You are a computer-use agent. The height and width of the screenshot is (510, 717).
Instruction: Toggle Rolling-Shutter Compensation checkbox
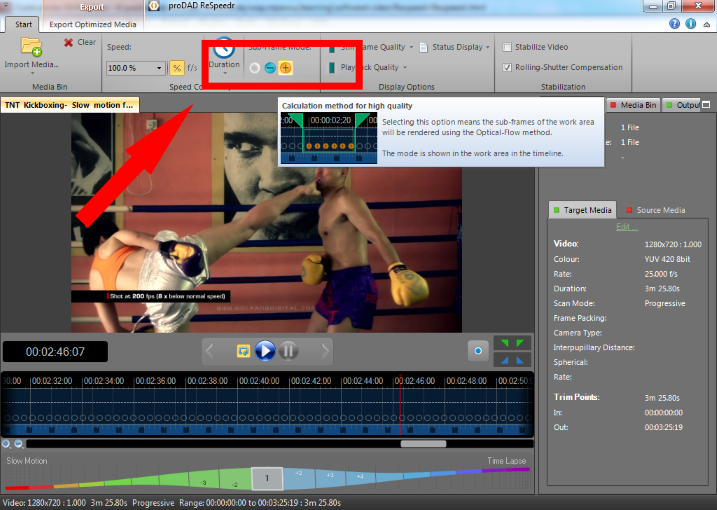[508, 68]
